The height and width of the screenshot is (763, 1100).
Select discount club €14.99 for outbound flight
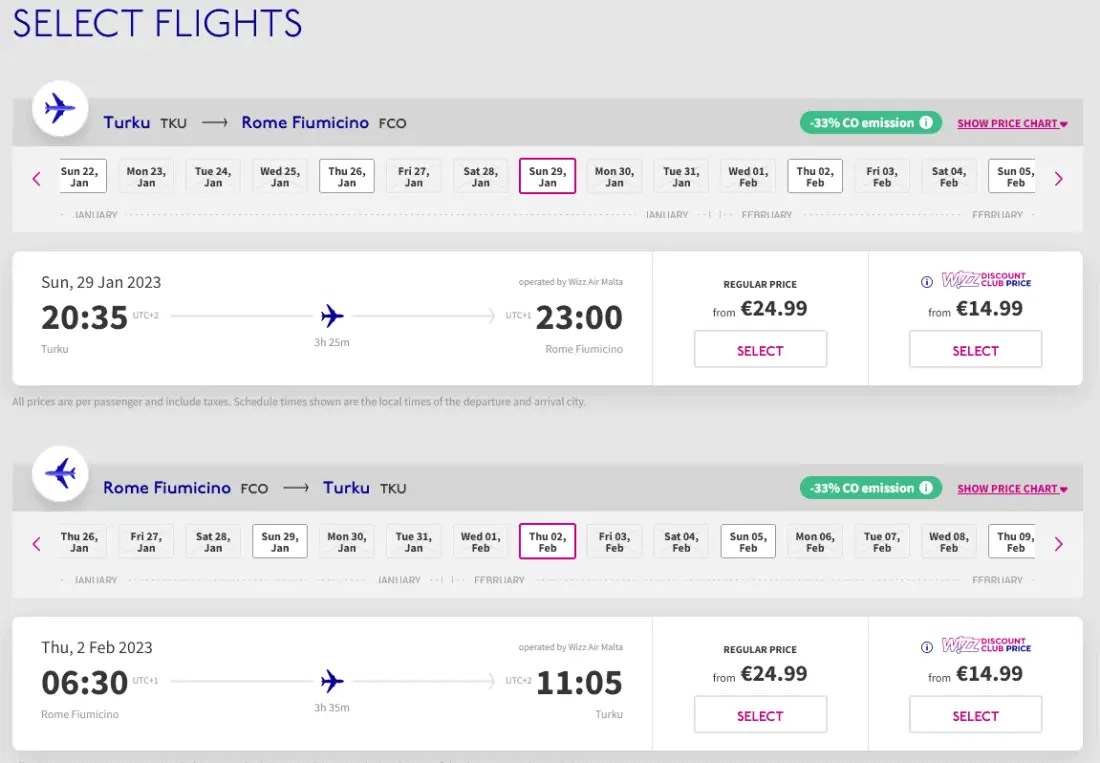[x=975, y=350]
